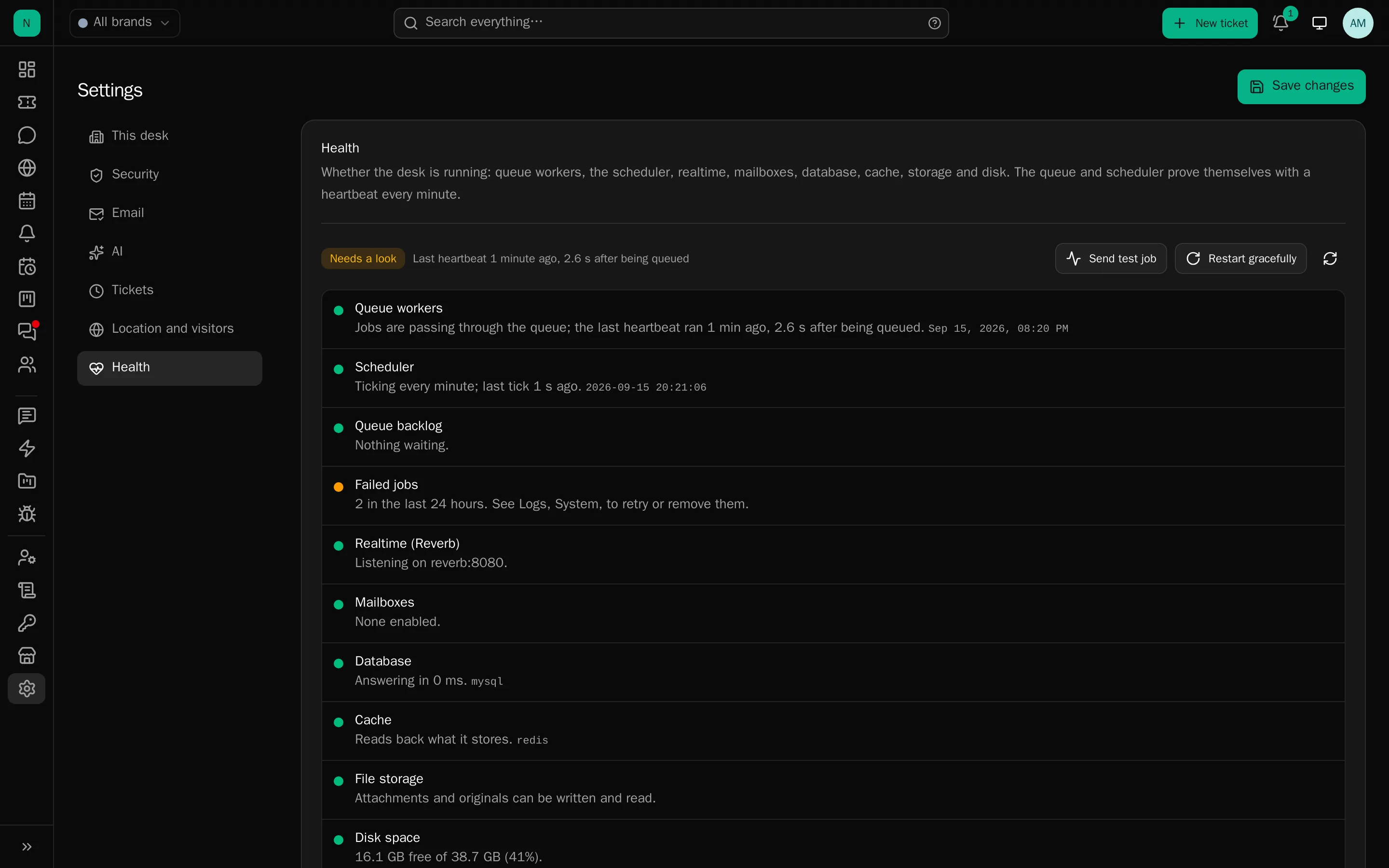Open the kanban board sidebar icon
Viewport: 1389px width, 868px height.
(x=27, y=299)
